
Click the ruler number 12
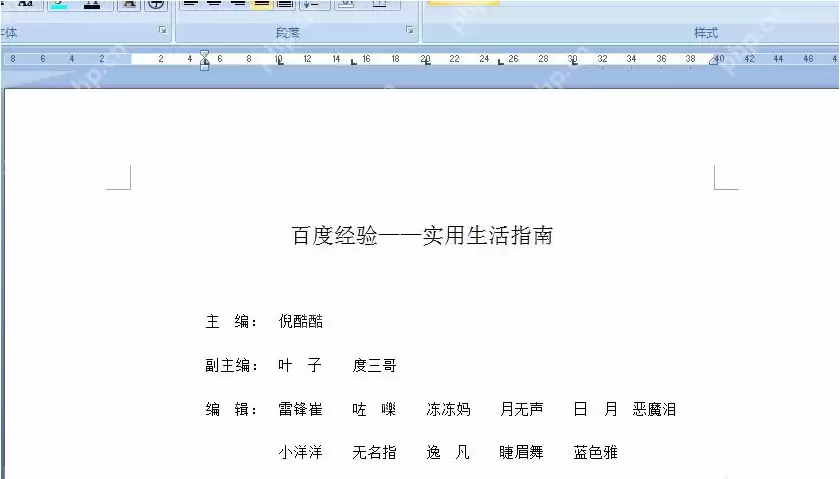pyautogui.click(x=307, y=58)
